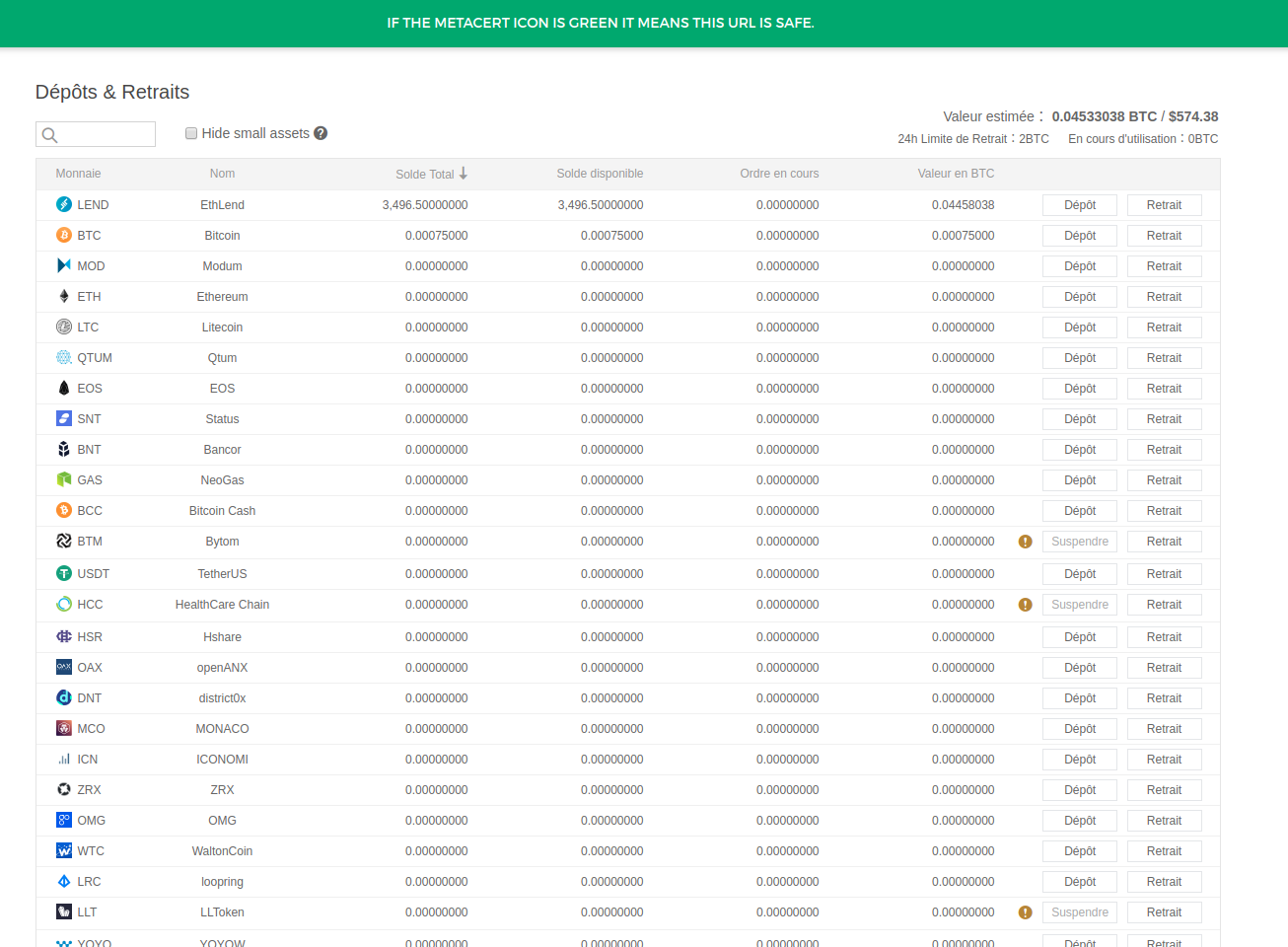Click the ICN ICONOMI coin icon
The height and width of the screenshot is (947, 1288).
tap(64, 759)
